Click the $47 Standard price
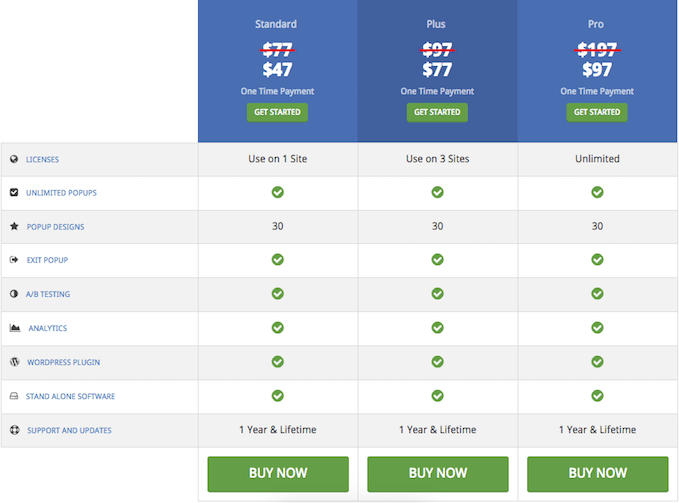 pos(277,69)
